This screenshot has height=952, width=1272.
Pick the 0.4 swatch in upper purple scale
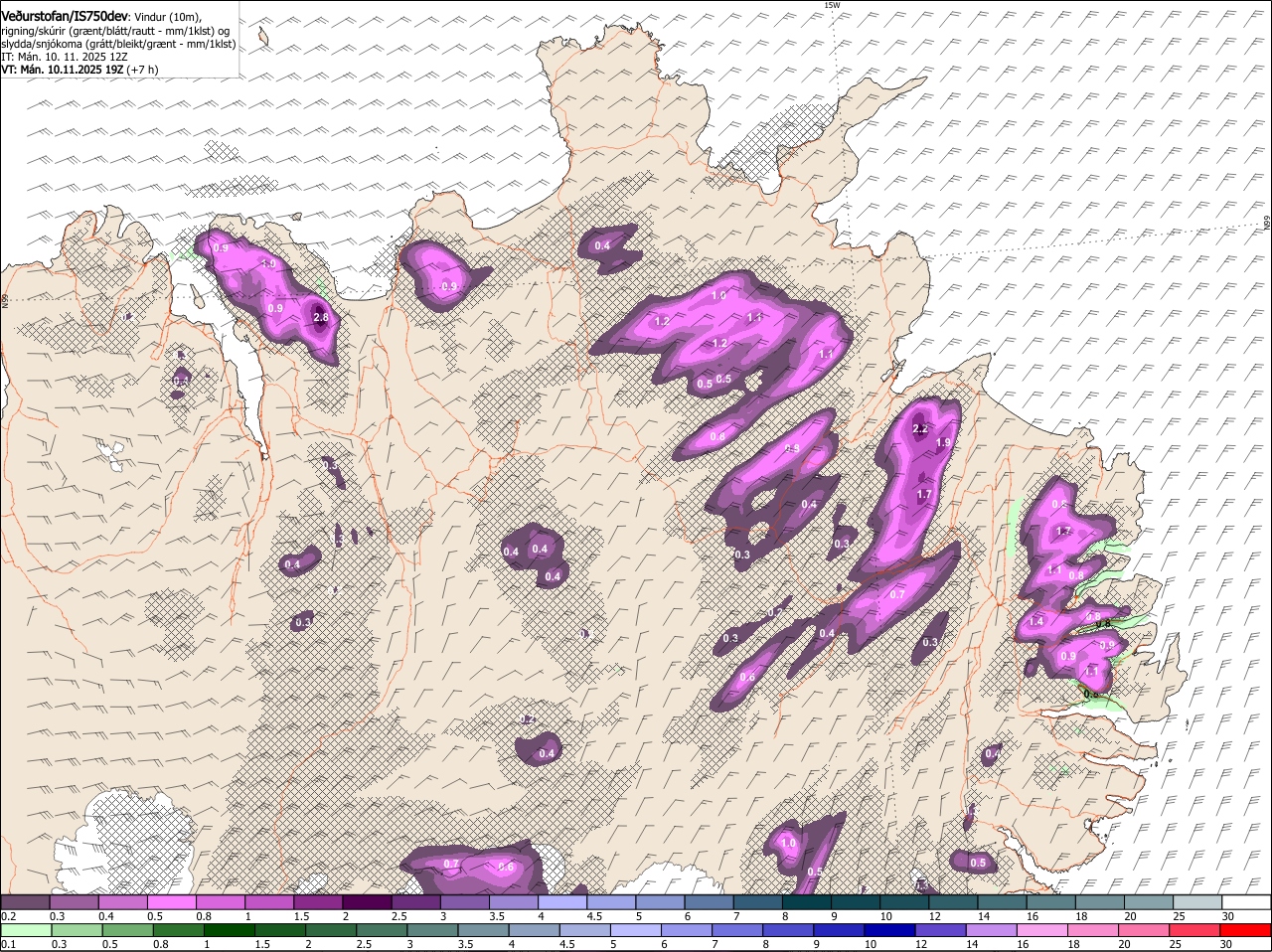122,901
